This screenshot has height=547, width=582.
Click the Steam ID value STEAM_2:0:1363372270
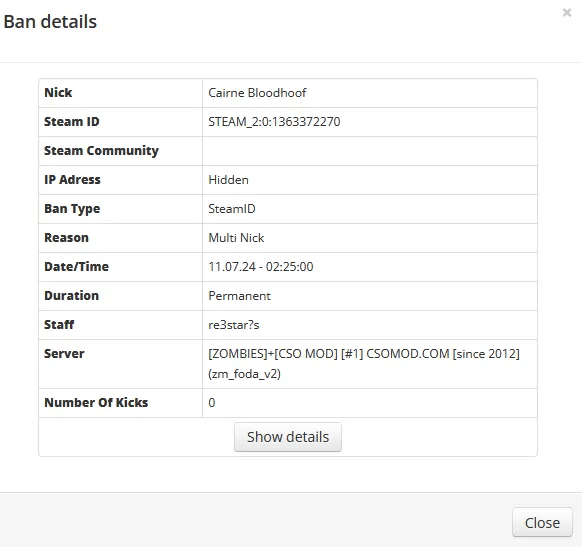point(274,122)
